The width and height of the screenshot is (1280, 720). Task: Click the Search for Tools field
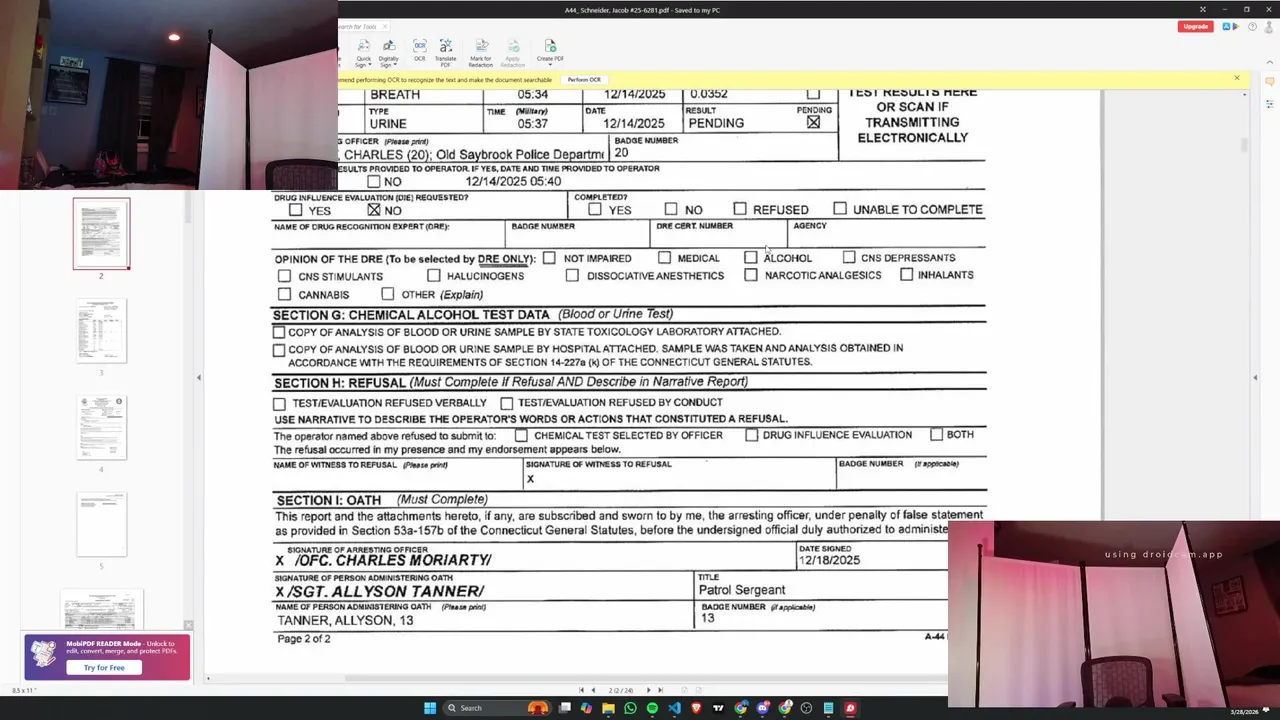pyautogui.click(x=360, y=27)
